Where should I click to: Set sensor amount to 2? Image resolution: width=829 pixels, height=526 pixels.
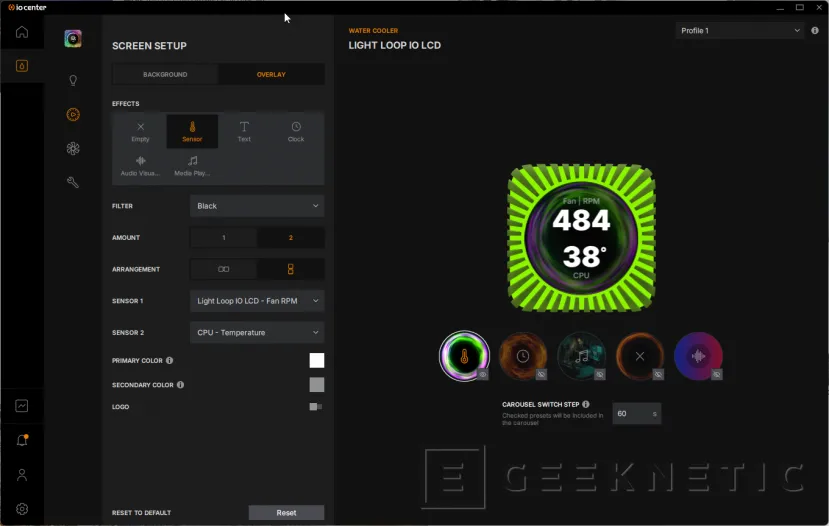click(x=290, y=238)
